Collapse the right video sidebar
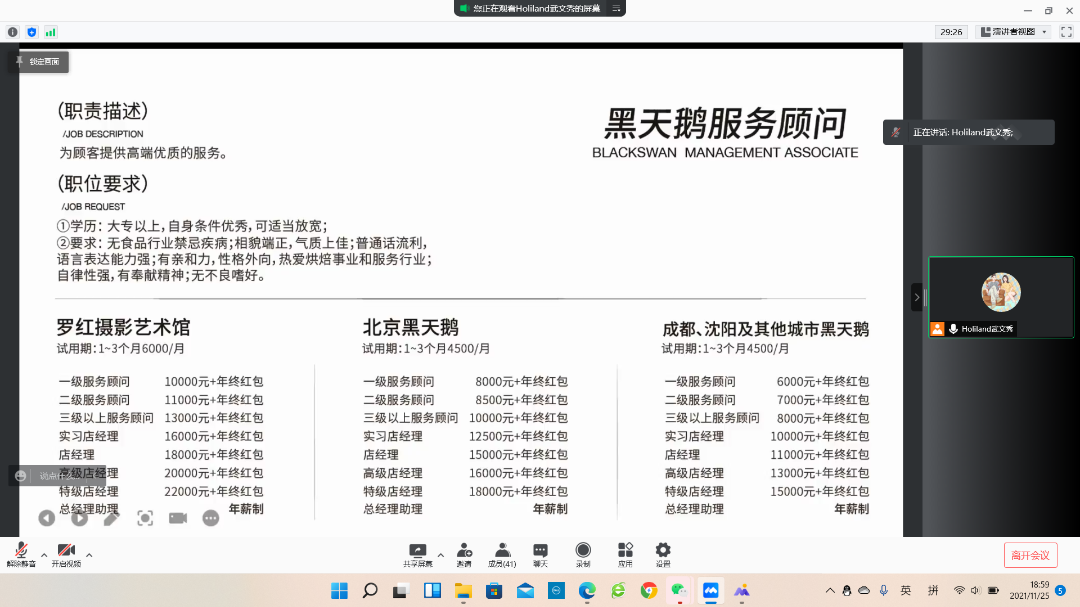The image size is (1080, 607). [916, 297]
